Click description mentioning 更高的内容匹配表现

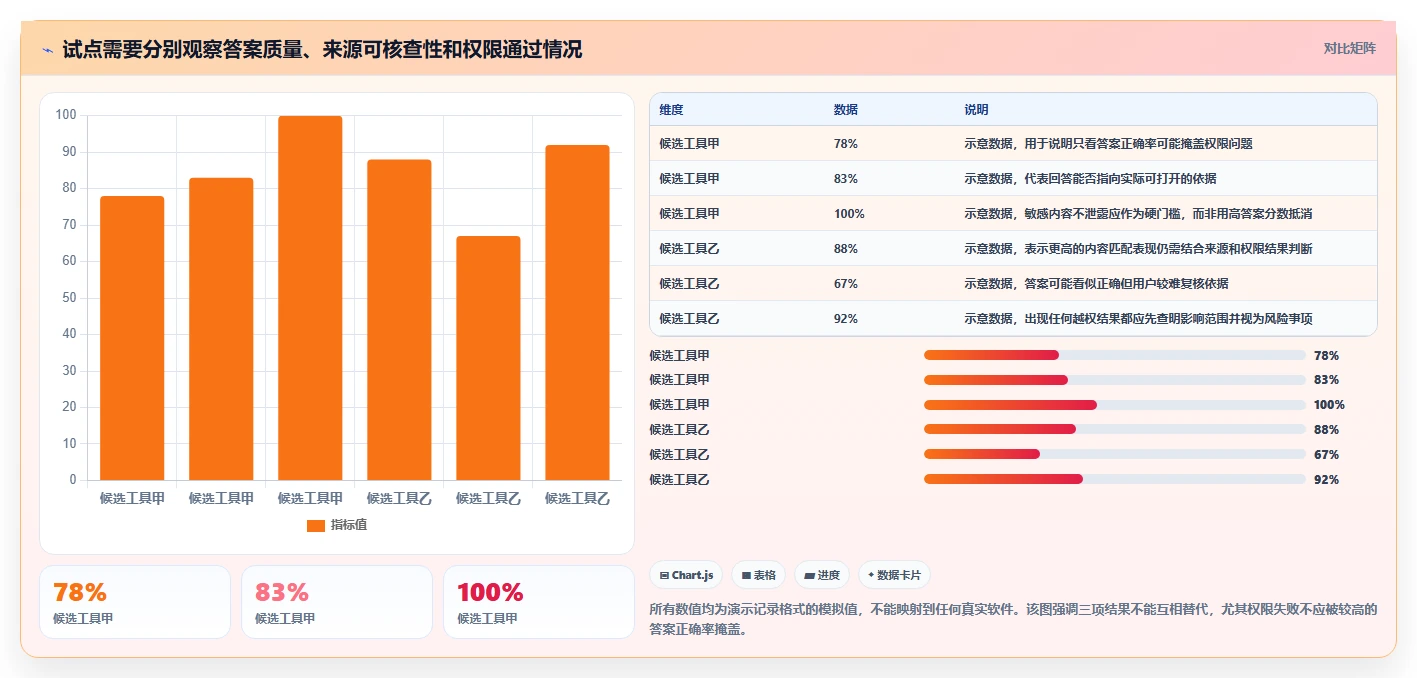tap(1138, 249)
